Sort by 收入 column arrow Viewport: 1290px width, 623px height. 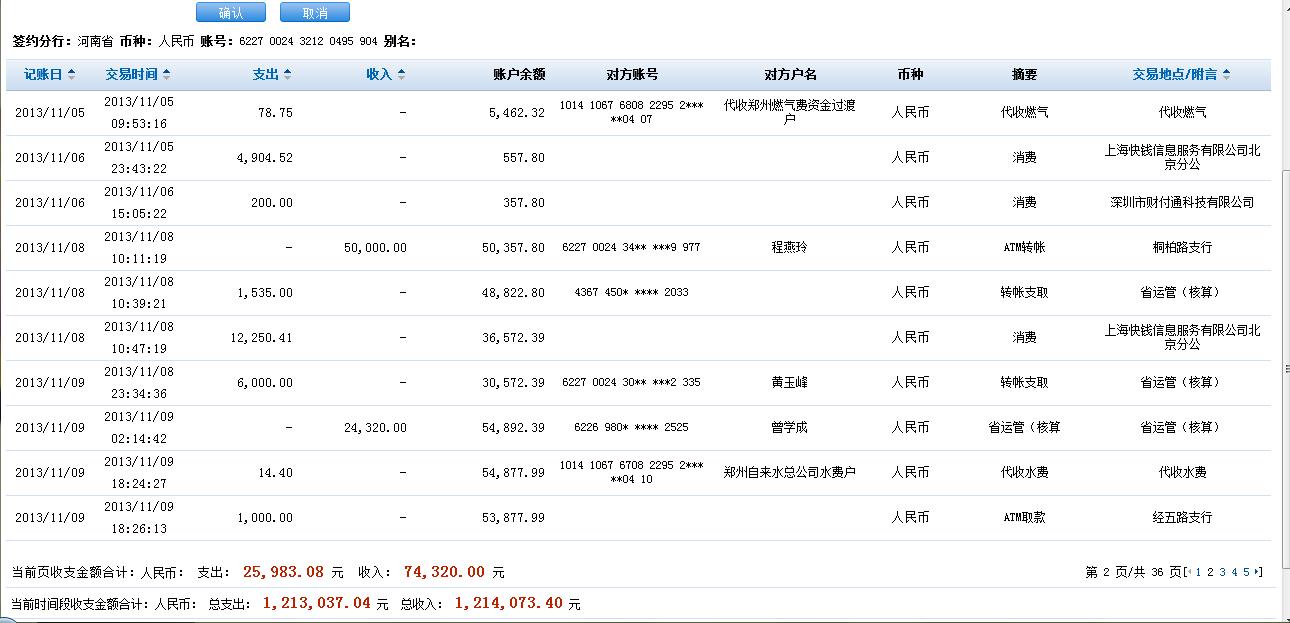click(402, 75)
